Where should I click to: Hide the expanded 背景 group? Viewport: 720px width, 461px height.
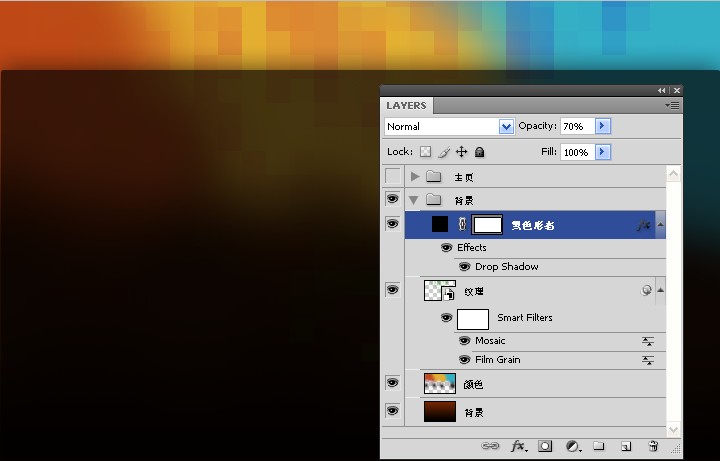click(393, 199)
